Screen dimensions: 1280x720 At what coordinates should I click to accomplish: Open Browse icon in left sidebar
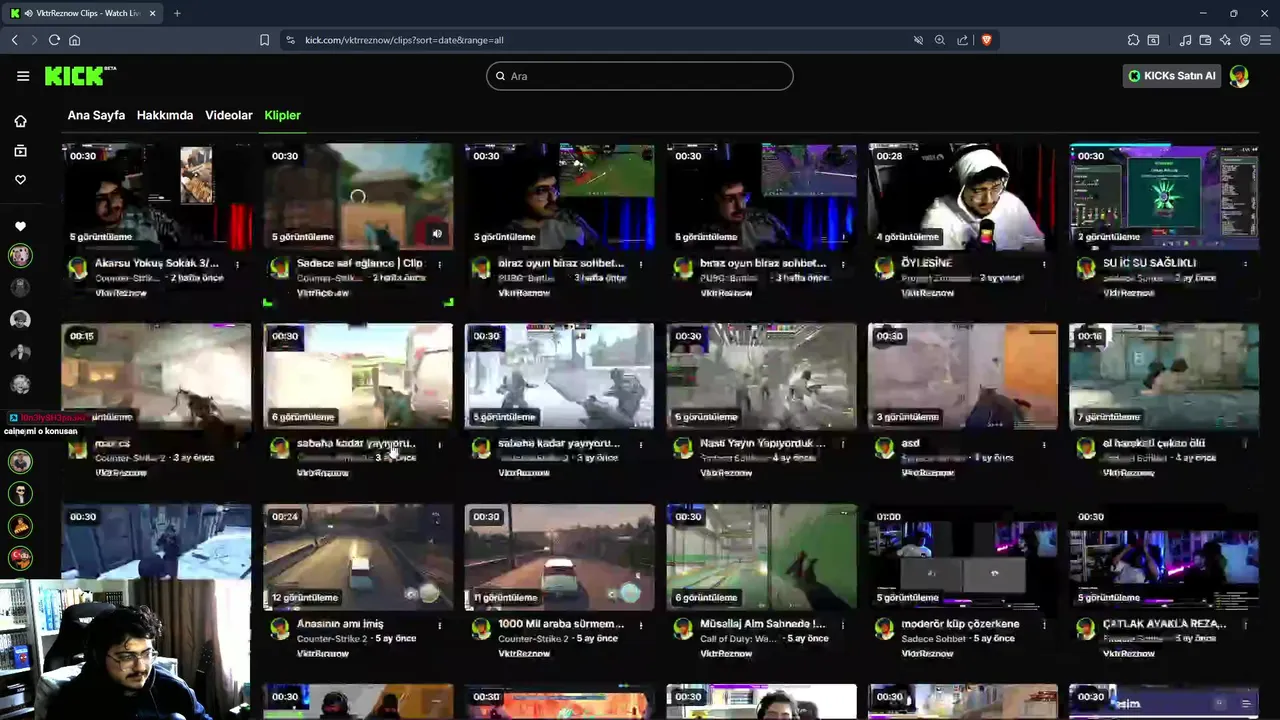pyautogui.click(x=20, y=151)
